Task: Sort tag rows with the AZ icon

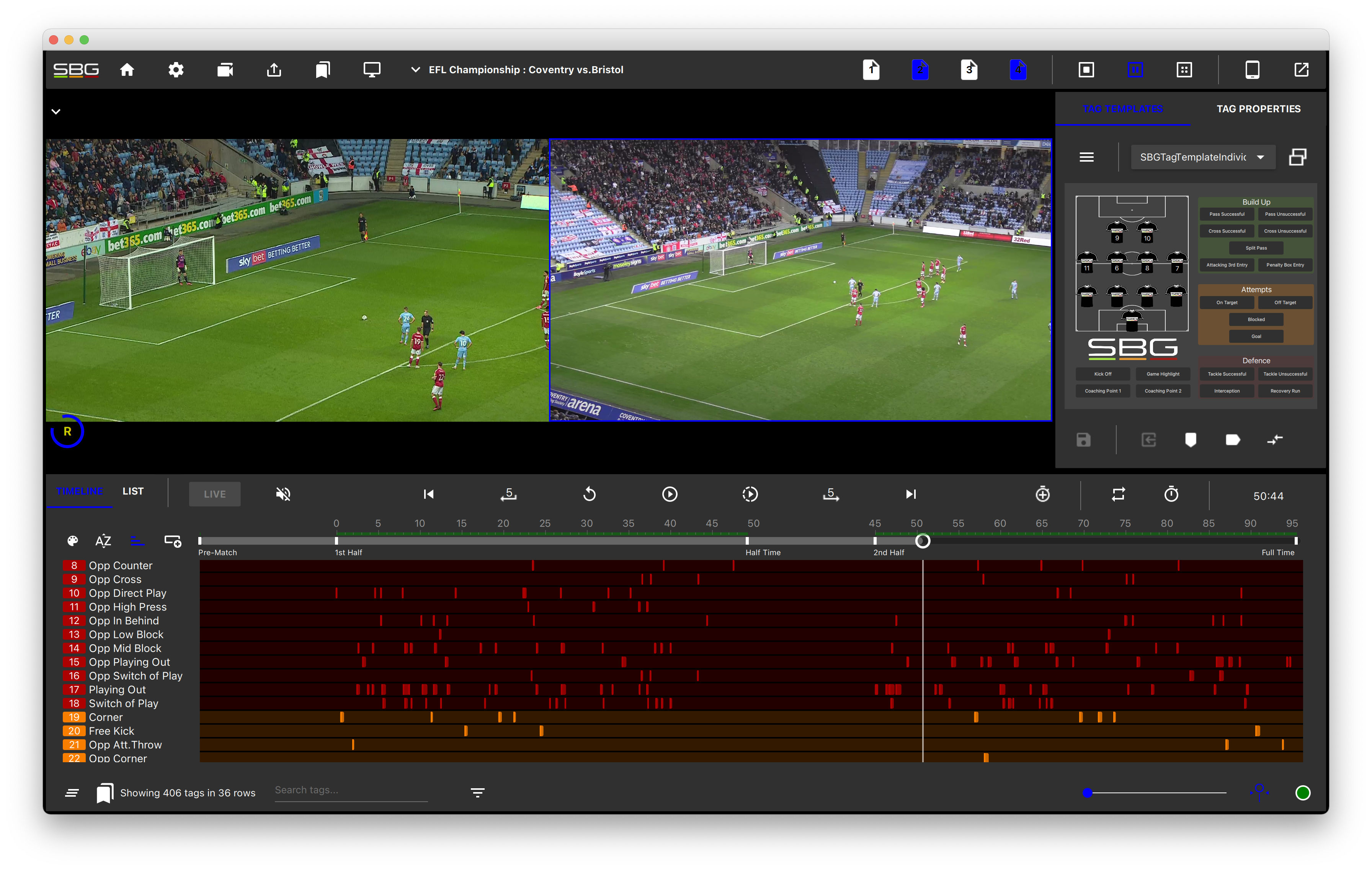Action: click(x=103, y=541)
